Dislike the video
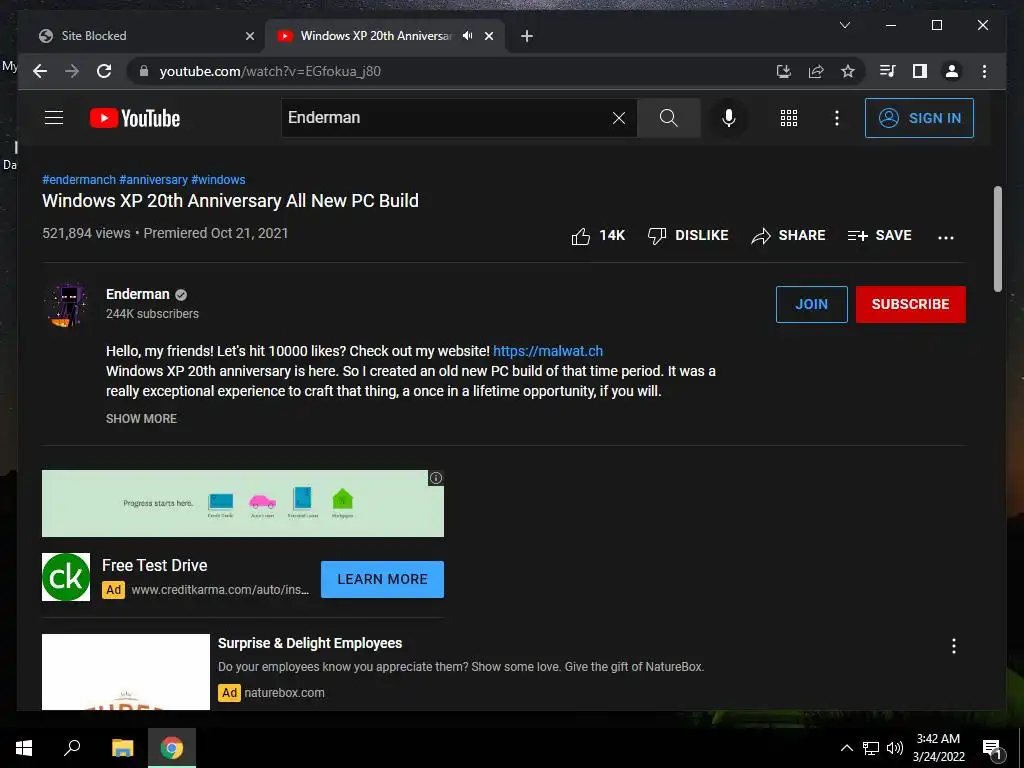1024x768 pixels. (688, 236)
